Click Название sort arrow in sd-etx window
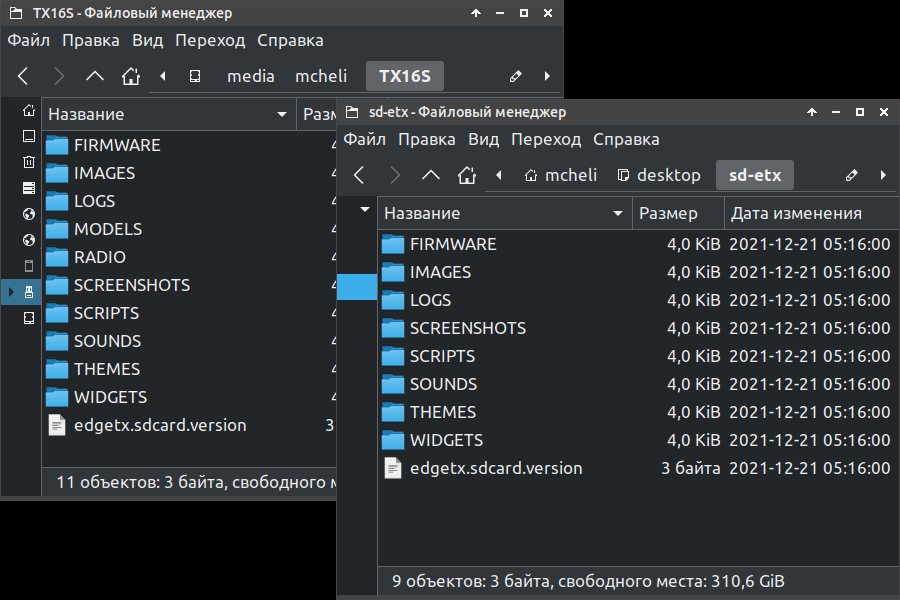This screenshot has height=600, width=900. point(618,214)
